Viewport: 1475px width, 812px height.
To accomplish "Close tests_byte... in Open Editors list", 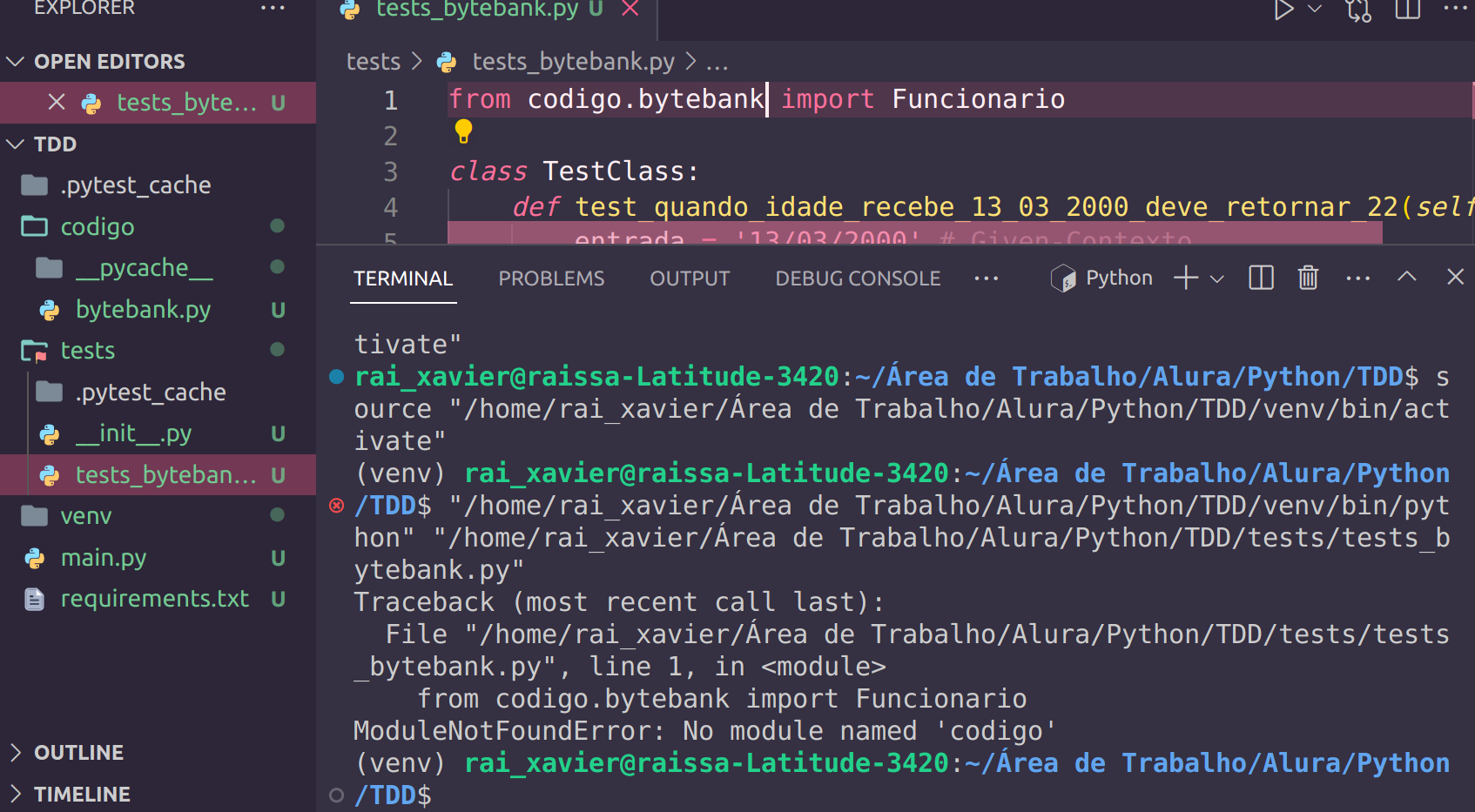I will 57,103.
